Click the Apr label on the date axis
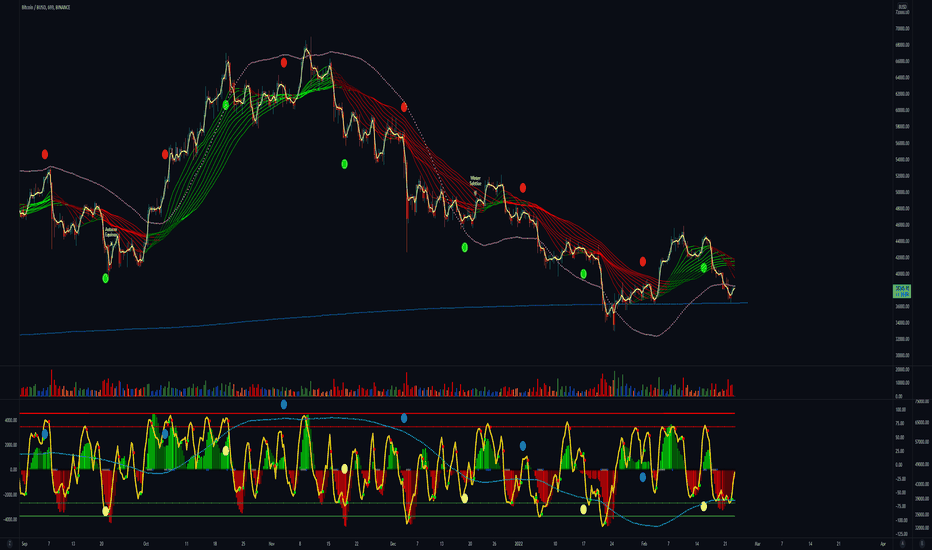 coord(883,543)
